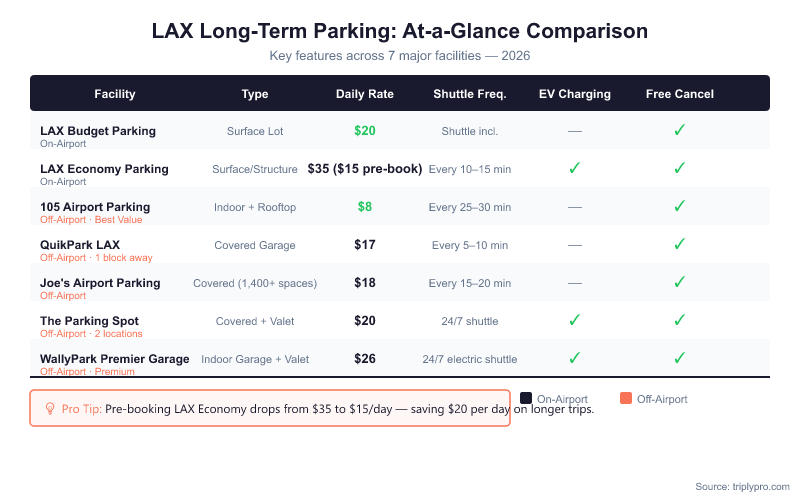
Task: Click the Free Cancel checkmark for QuikPark LAX
Action: 679,244
